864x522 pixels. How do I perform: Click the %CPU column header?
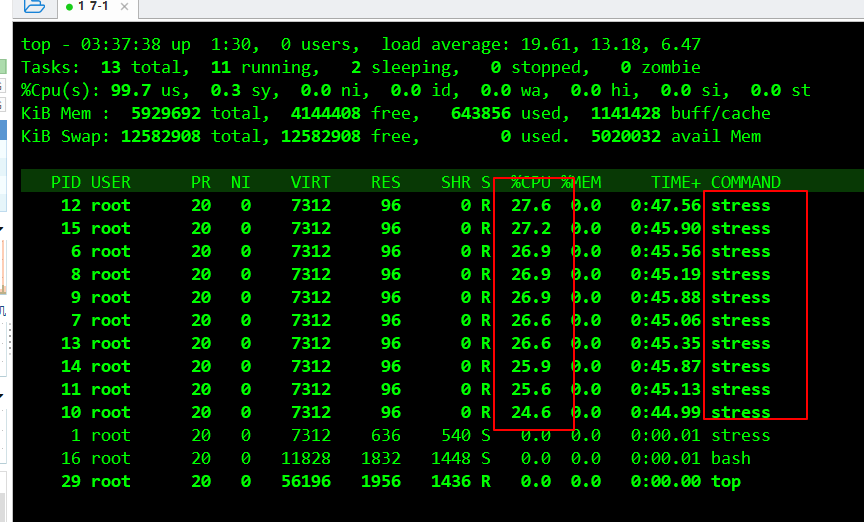[x=531, y=182]
